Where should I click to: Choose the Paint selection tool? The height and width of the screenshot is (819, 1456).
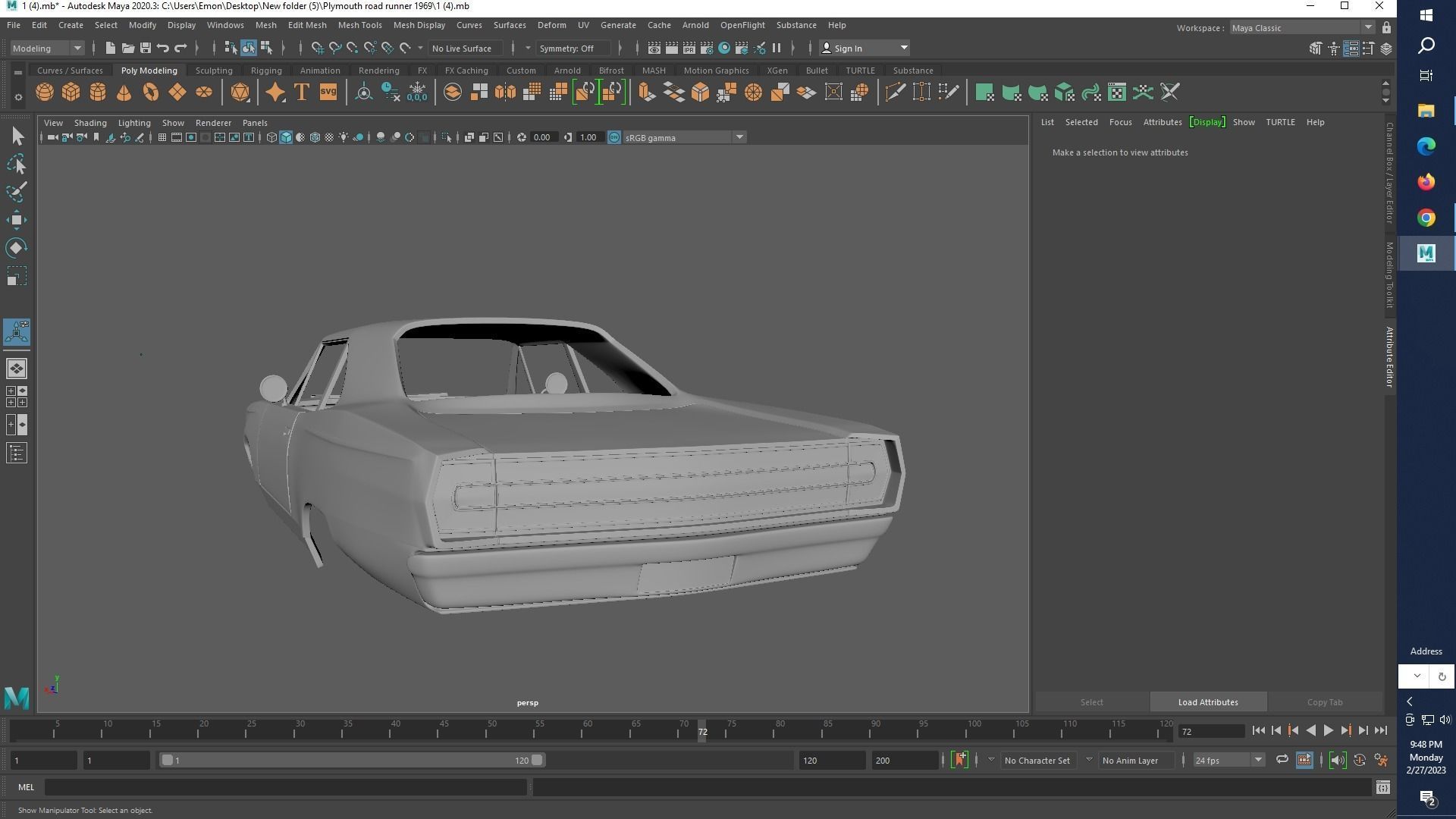pyautogui.click(x=17, y=192)
